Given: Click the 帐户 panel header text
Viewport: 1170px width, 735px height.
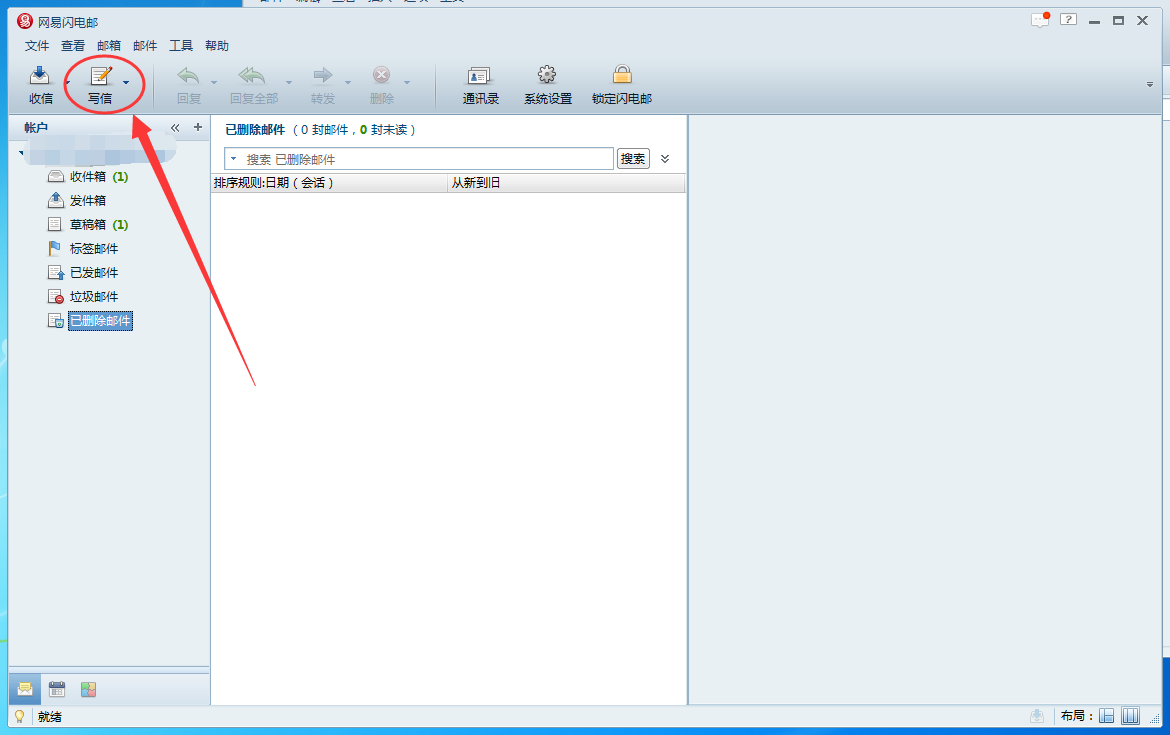Looking at the screenshot, I should [36, 128].
